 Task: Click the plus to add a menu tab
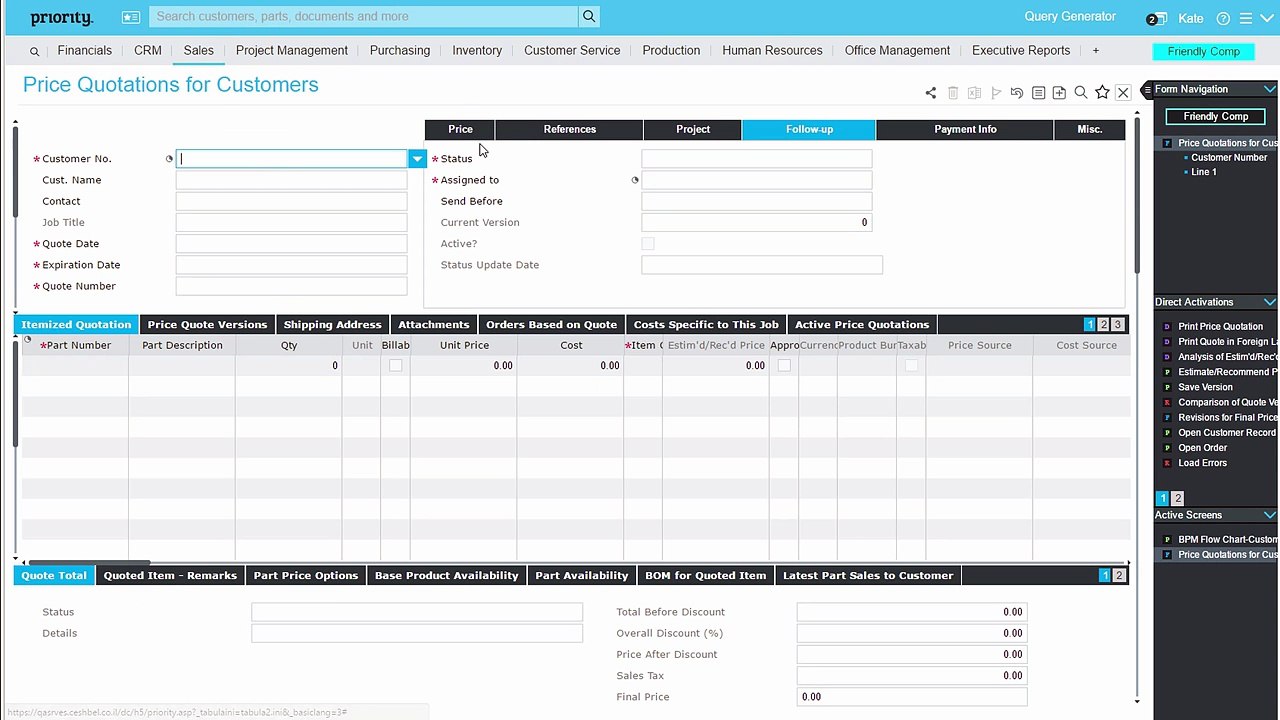[x=1096, y=50]
